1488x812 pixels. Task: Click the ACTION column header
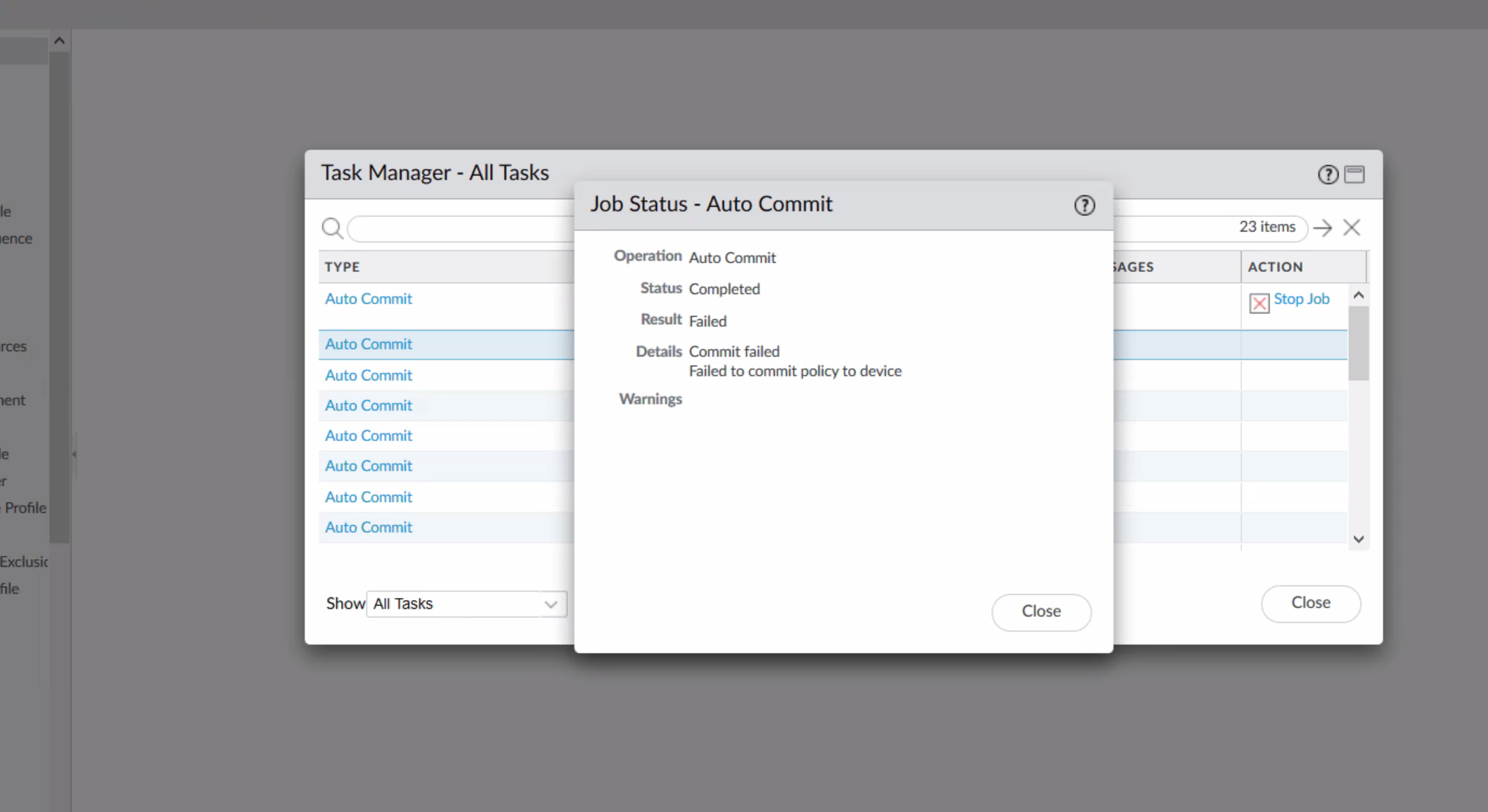(x=1275, y=267)
